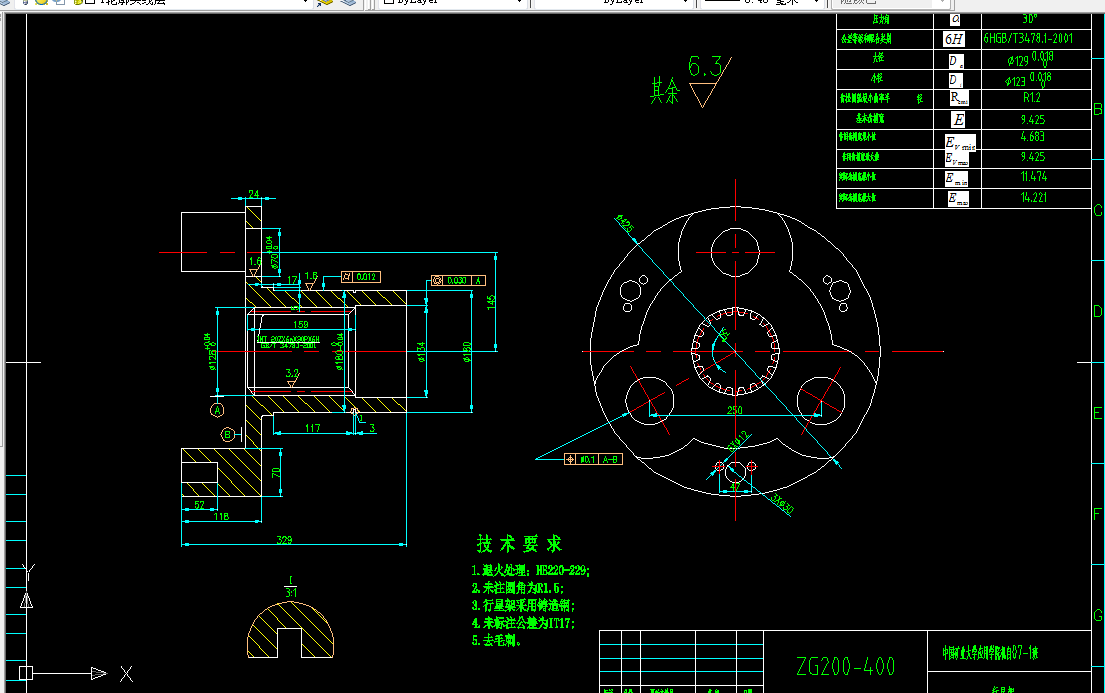Select the ø129 value in the table
This screenshot has height=693, width=1105.
(1030, 59)
